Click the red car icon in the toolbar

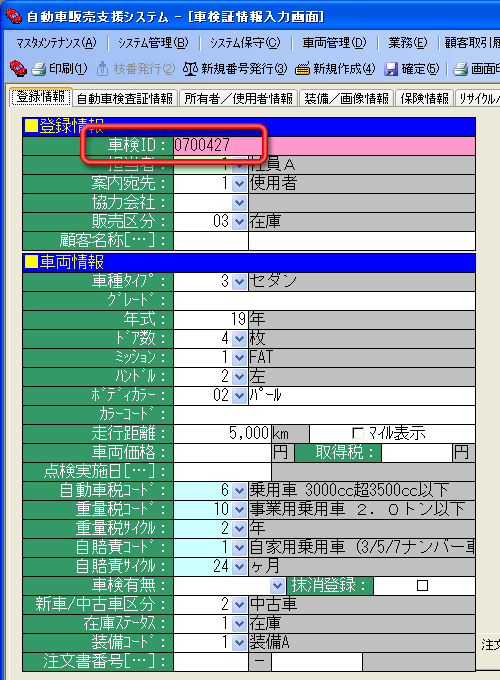click(x=18, y=69)
